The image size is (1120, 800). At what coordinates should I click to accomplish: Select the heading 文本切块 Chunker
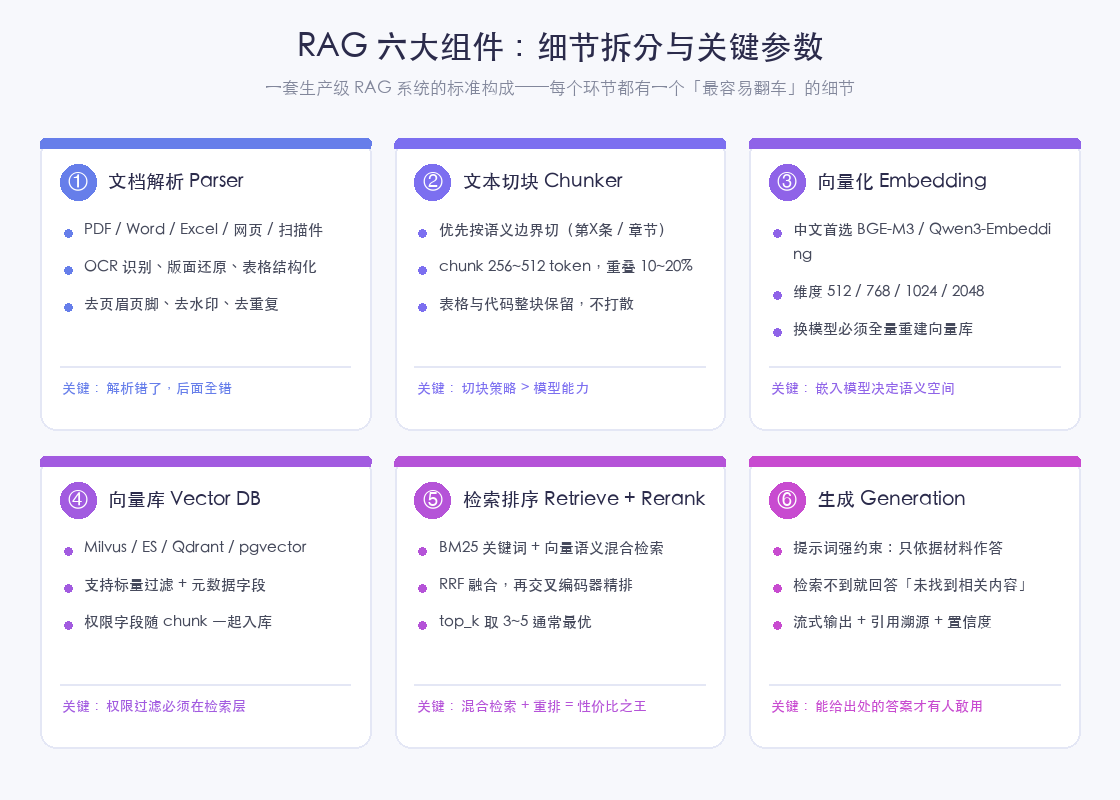click(x=543, y=181)
